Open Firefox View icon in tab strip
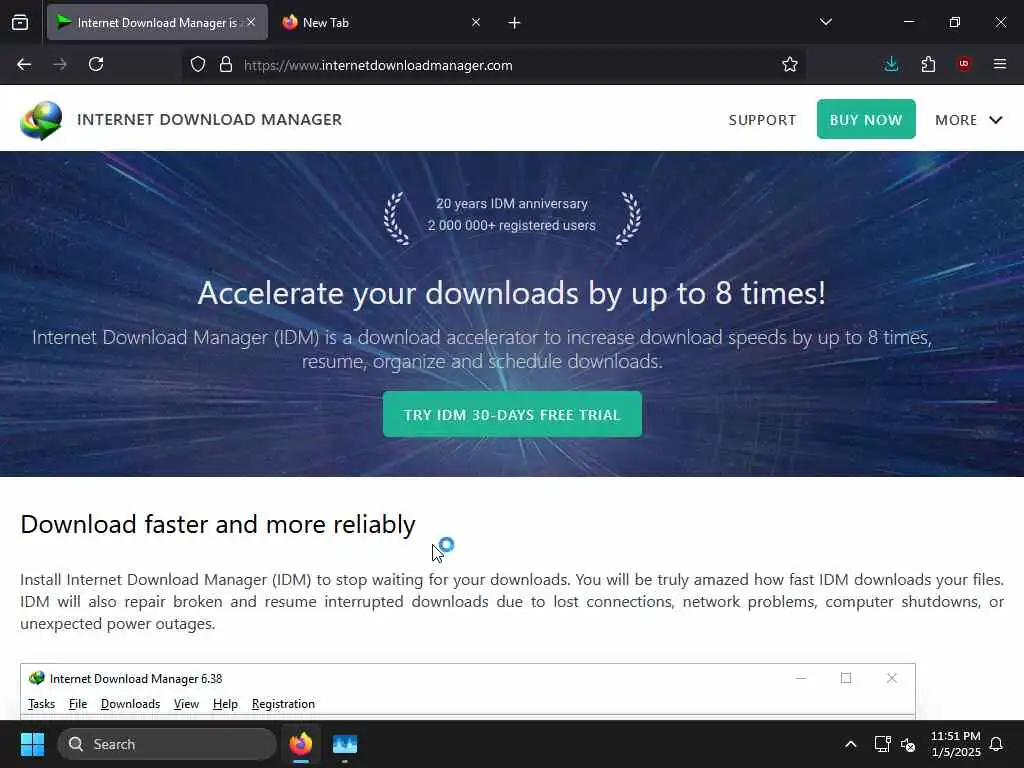Viewport: 1024px width, 768px height. click(x=20, y=22)
